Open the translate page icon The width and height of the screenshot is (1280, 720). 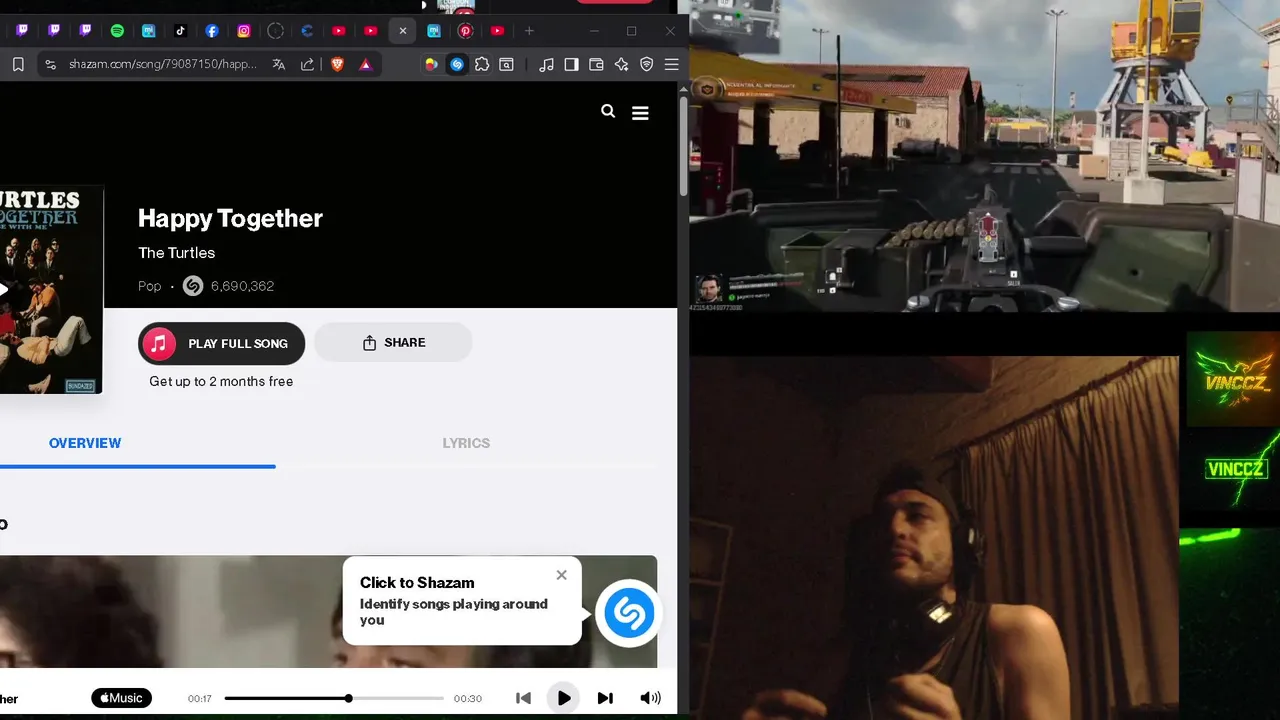click(x=279, y=64)
